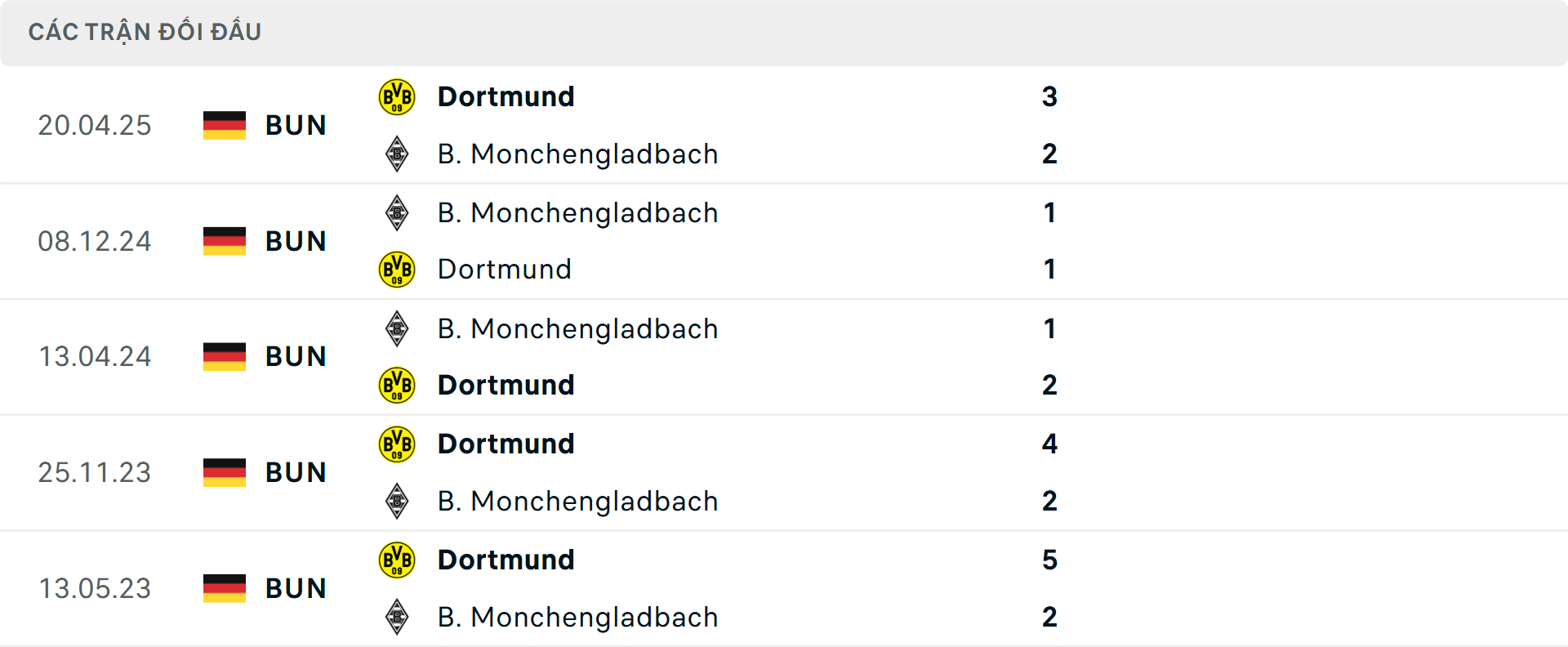Click the BVB badge in the 08.12.24 match
The height and width of the screenshot is (647, 1568).
(397, 269)
